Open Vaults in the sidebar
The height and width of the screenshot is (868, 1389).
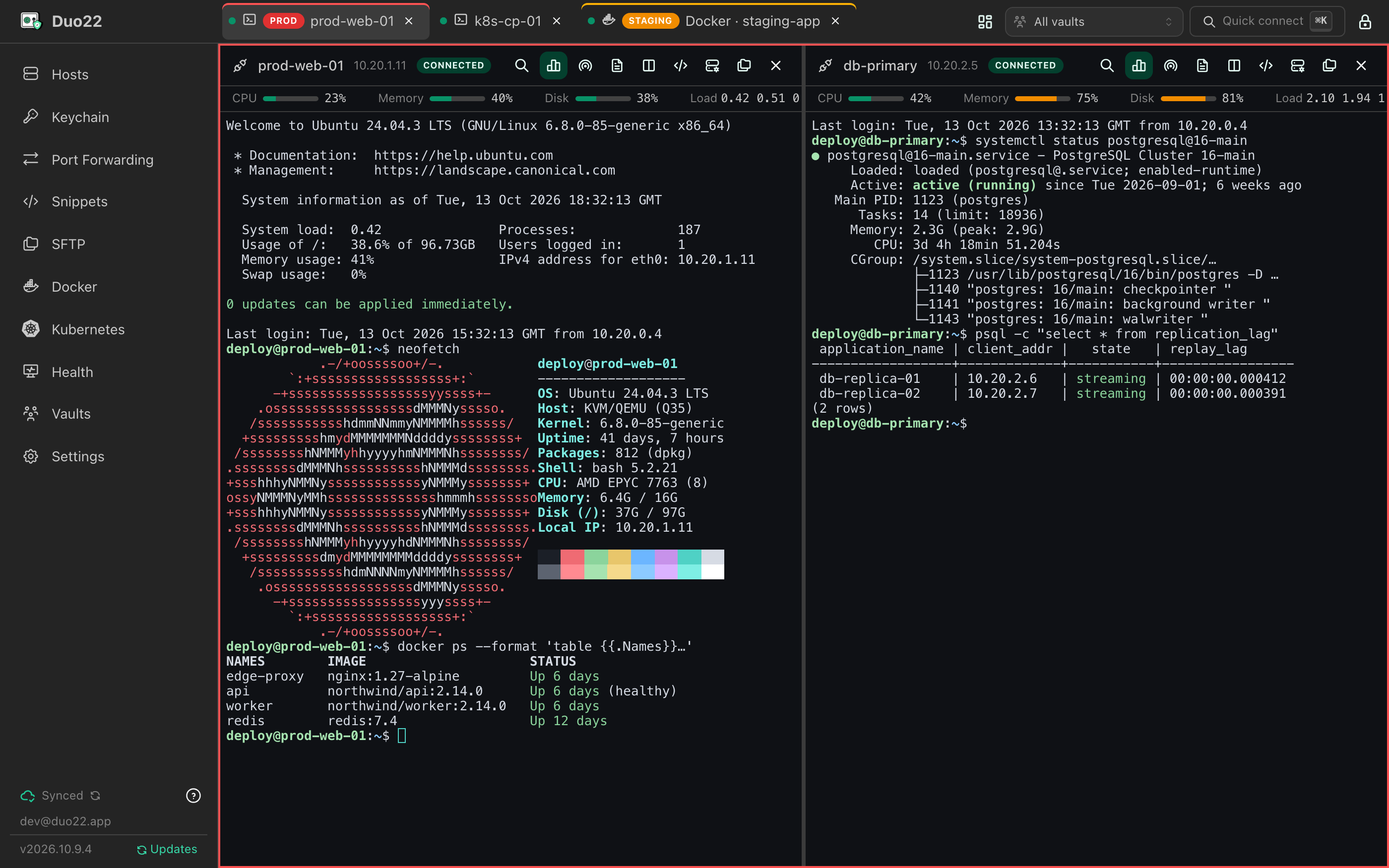tap(109, 414)
